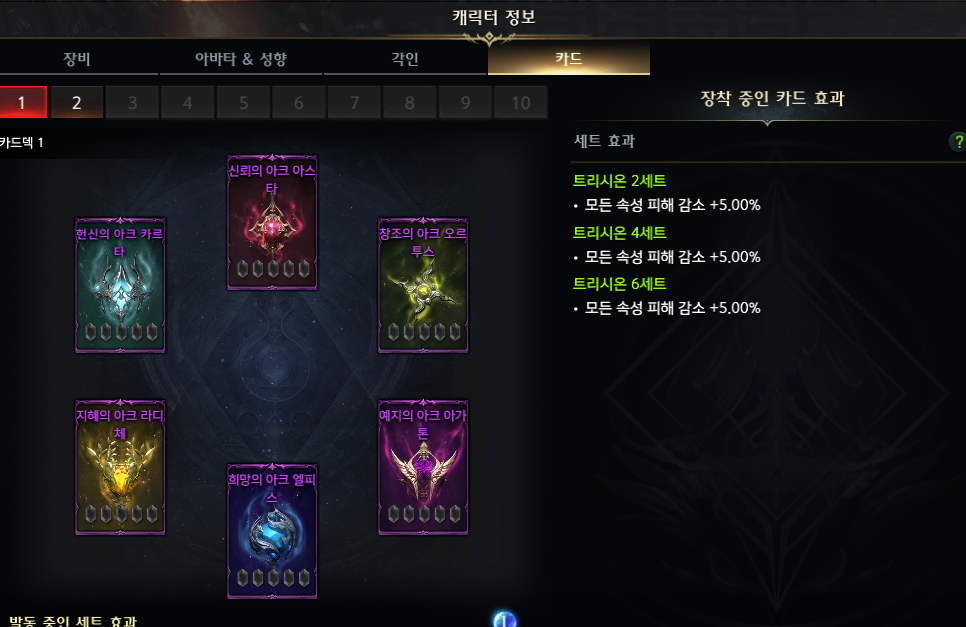The width and height of the screenshot is (966, 627).
Task: Select the 희망의 아크 엘피스 card
Action: (272, 531)
